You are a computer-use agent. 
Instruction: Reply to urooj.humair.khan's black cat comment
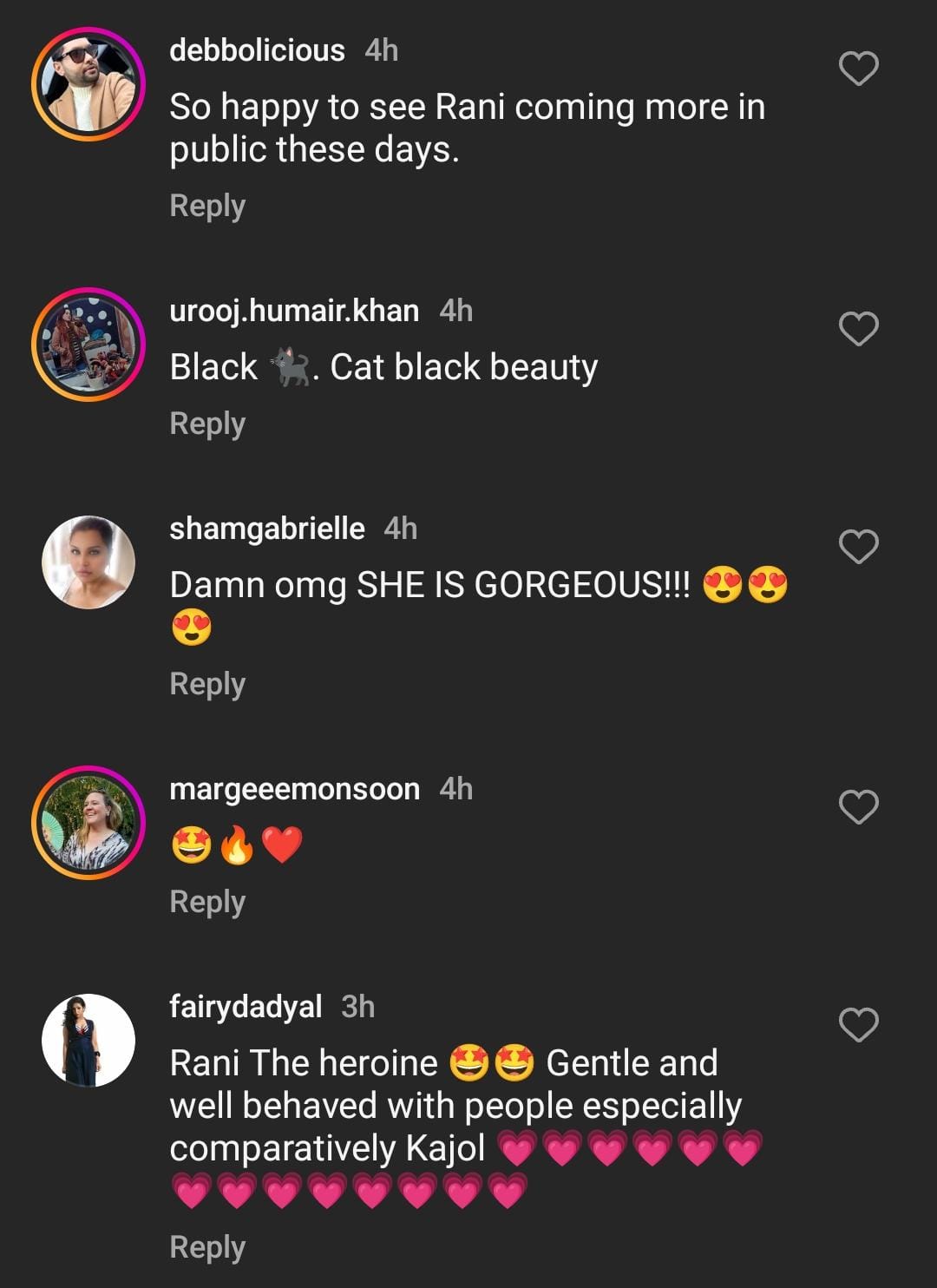pyautogui.click(x=207, y=424)
